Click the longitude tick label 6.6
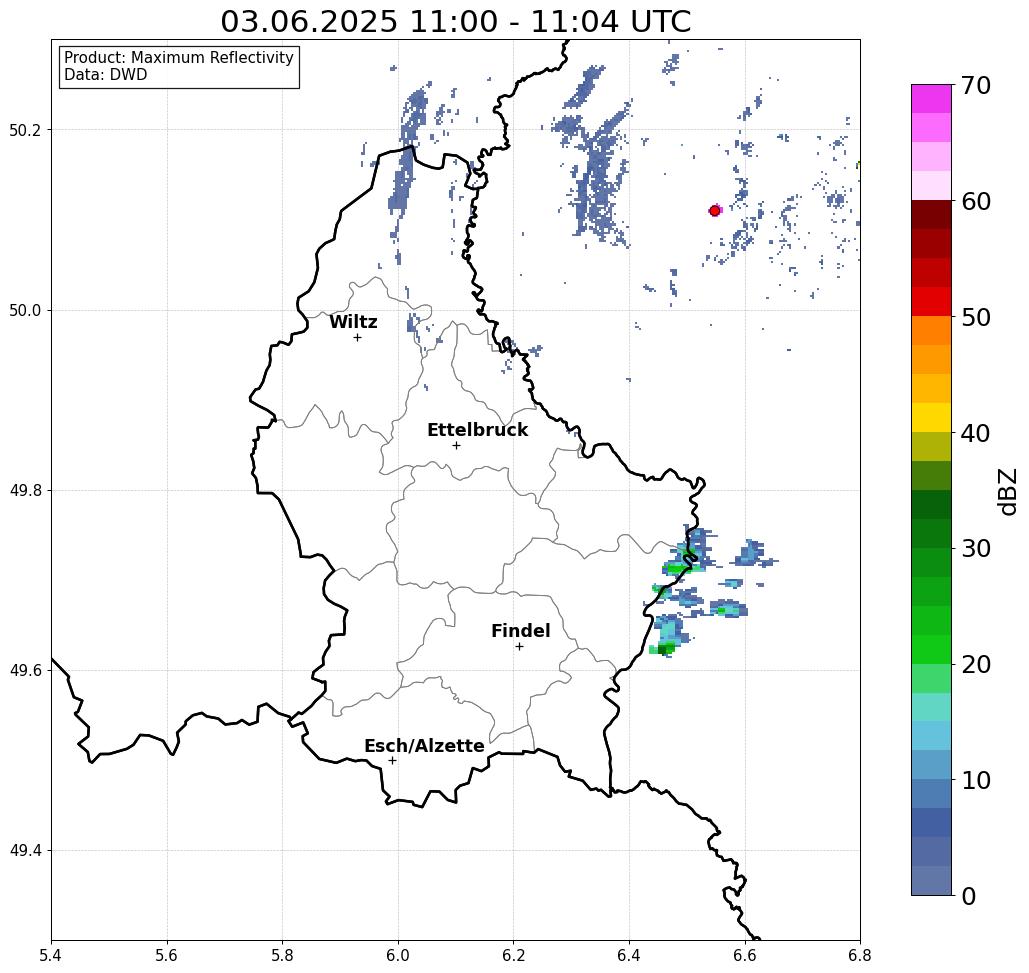This screenshot has height=973, width=1029. click(745, 956)
